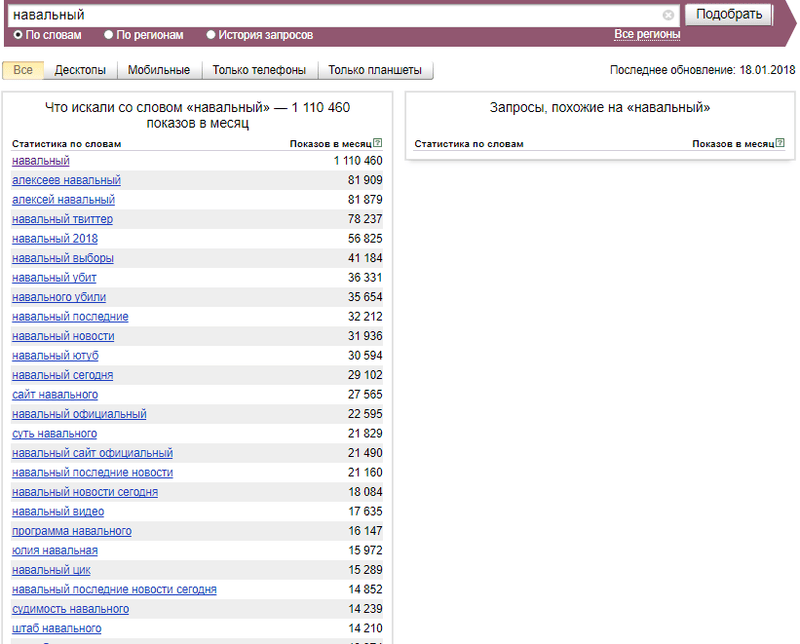
Task: Switch to the 'Десктопы' tab
Action: pyautogui.click(x=80, y=71)
